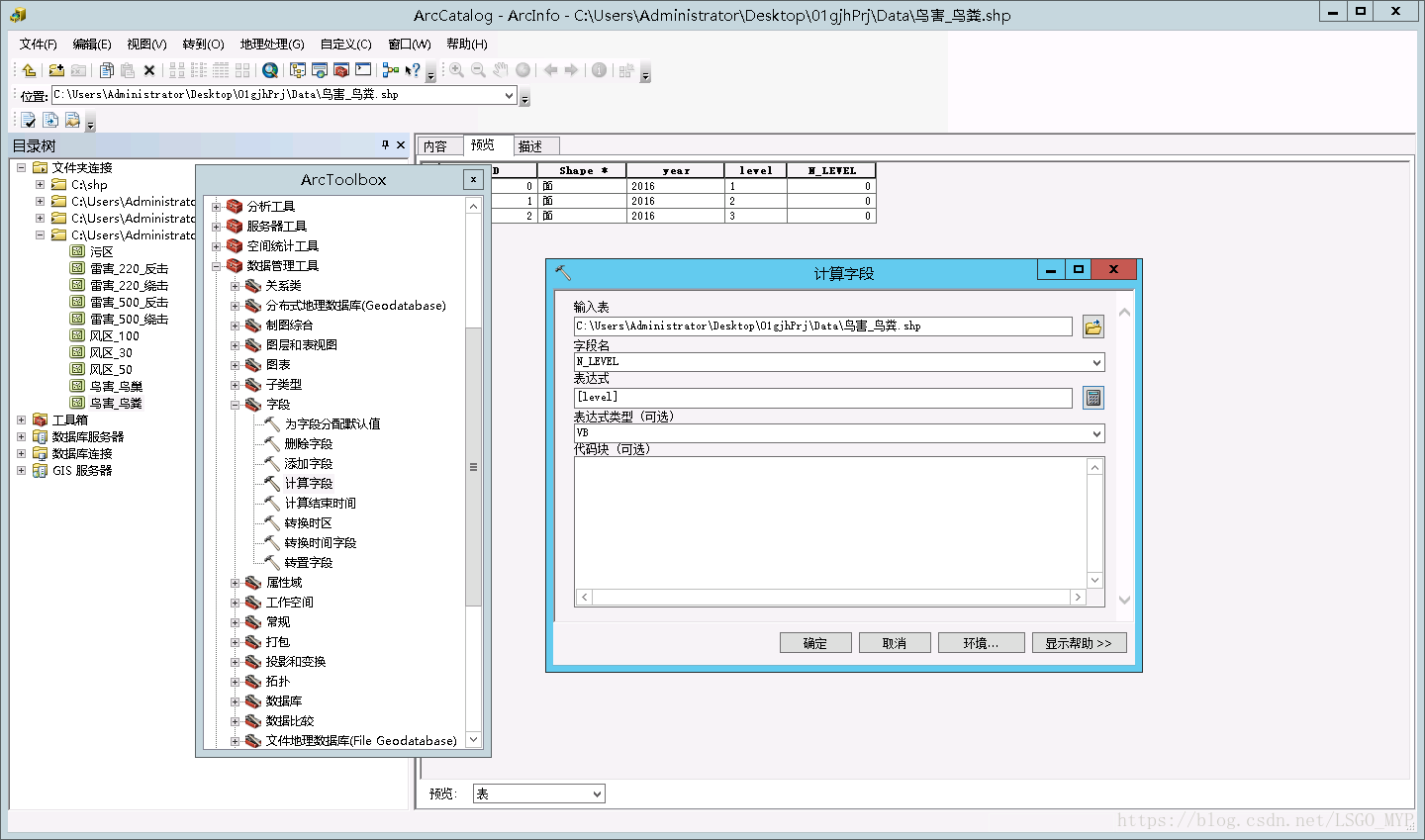Switch to the 内容 tab
This screenshot has height=840, width=1425.
[x=436, y=146]
